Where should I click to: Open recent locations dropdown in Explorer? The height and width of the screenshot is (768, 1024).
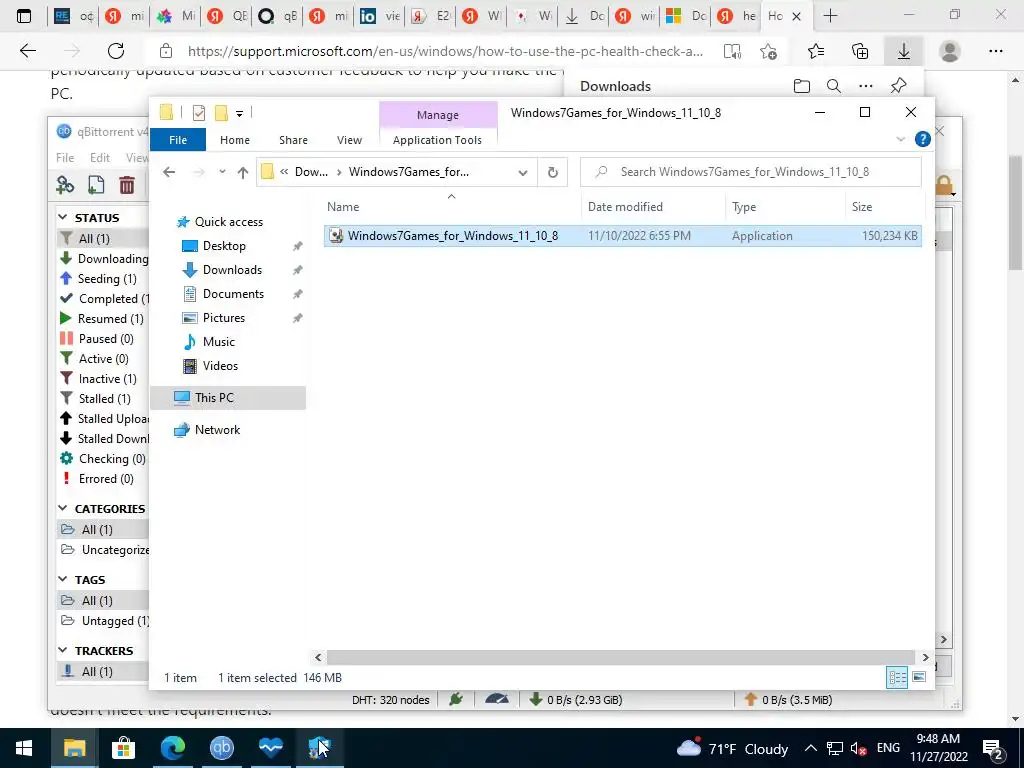pyautogui.click(x=222, y=172)
